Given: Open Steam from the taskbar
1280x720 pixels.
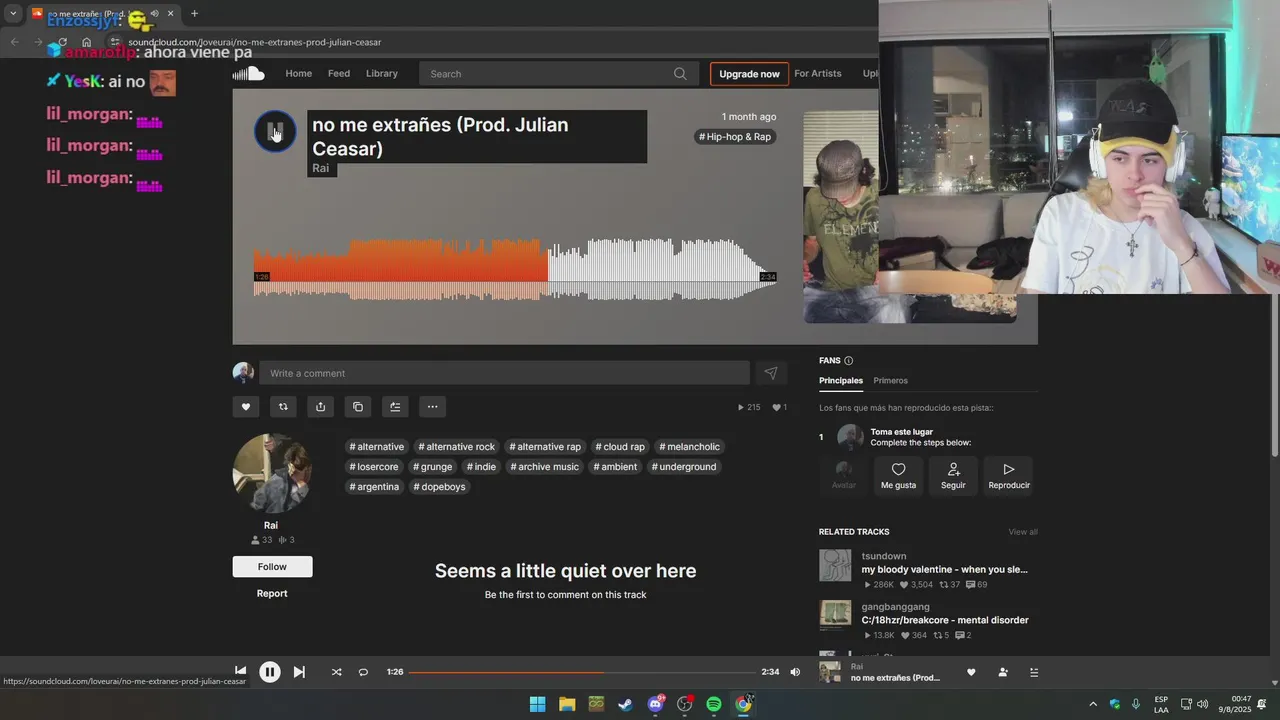Looking at the screenshot, I should tap(625, 704).
